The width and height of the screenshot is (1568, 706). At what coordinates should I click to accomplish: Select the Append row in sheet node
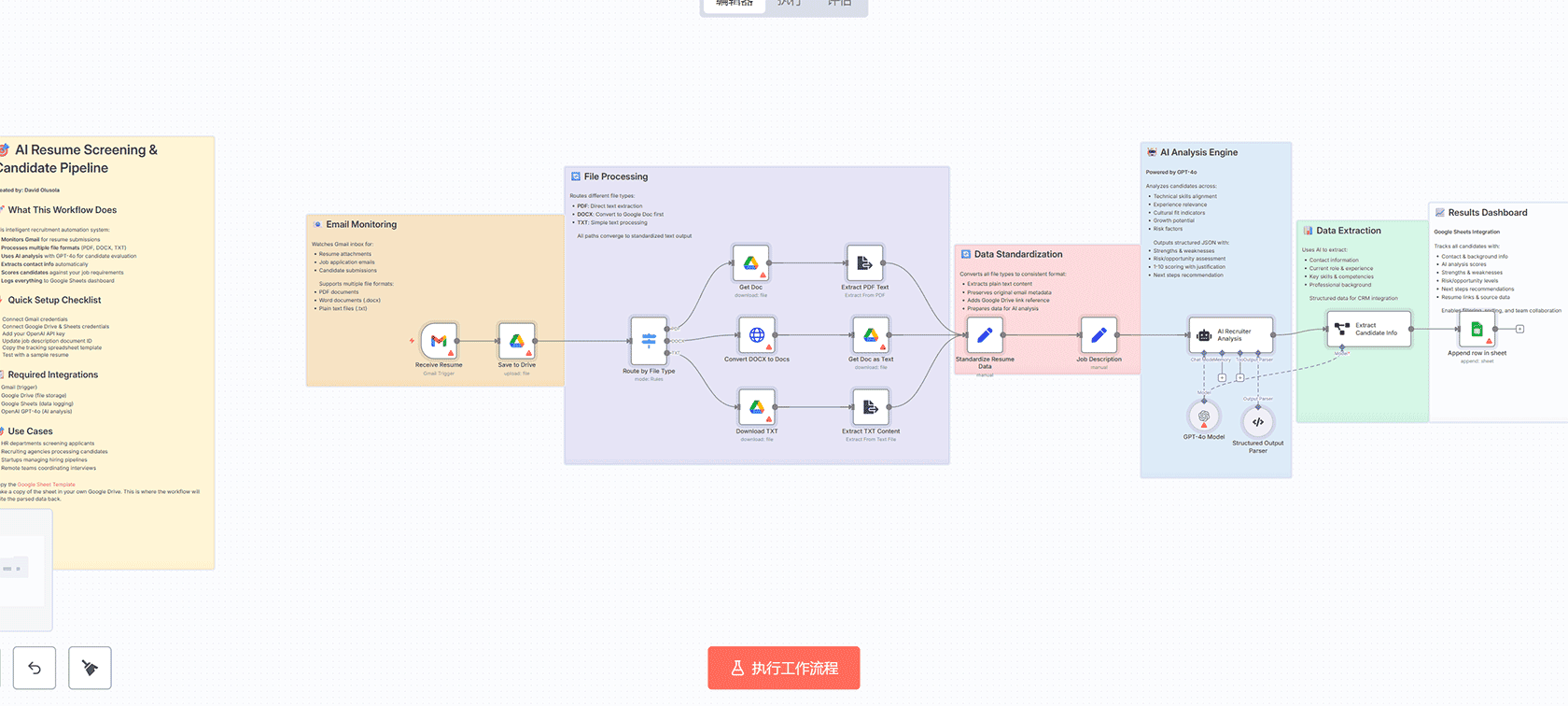pyautogui.click(x=1477, y=330)
